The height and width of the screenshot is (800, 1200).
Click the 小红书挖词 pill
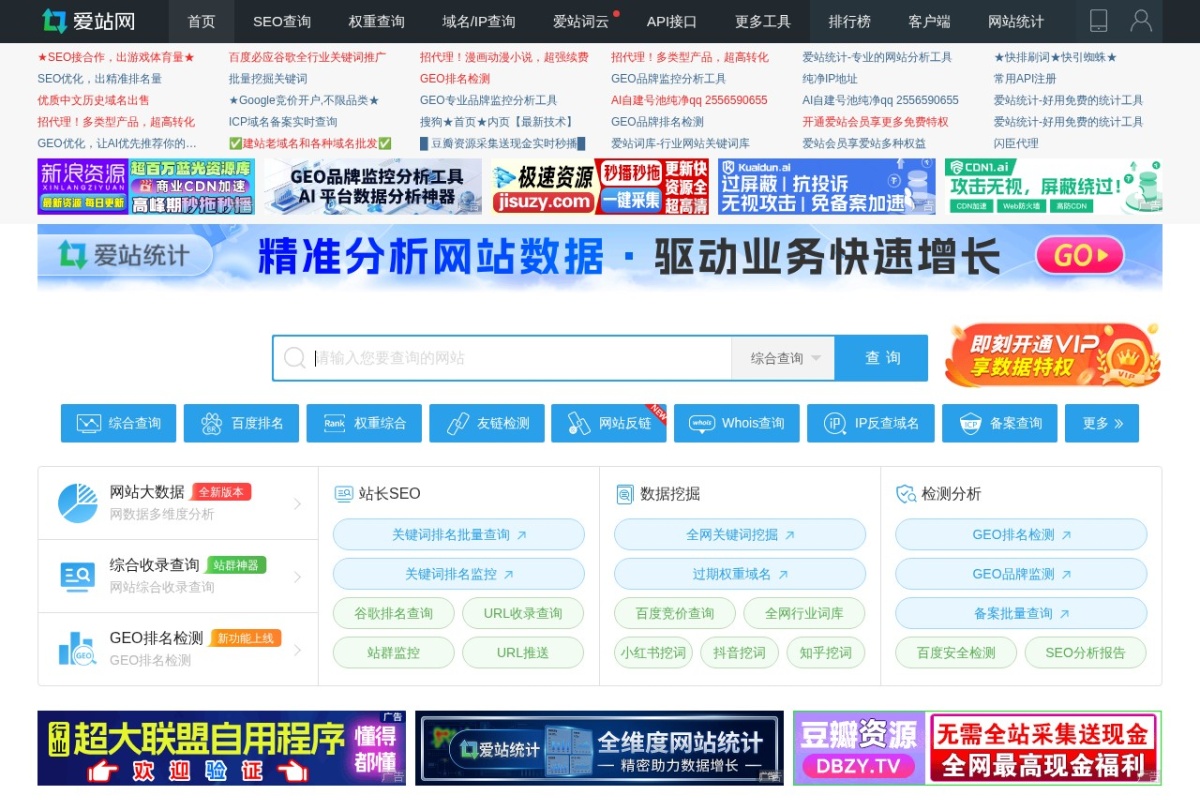(x=653, y=652)
